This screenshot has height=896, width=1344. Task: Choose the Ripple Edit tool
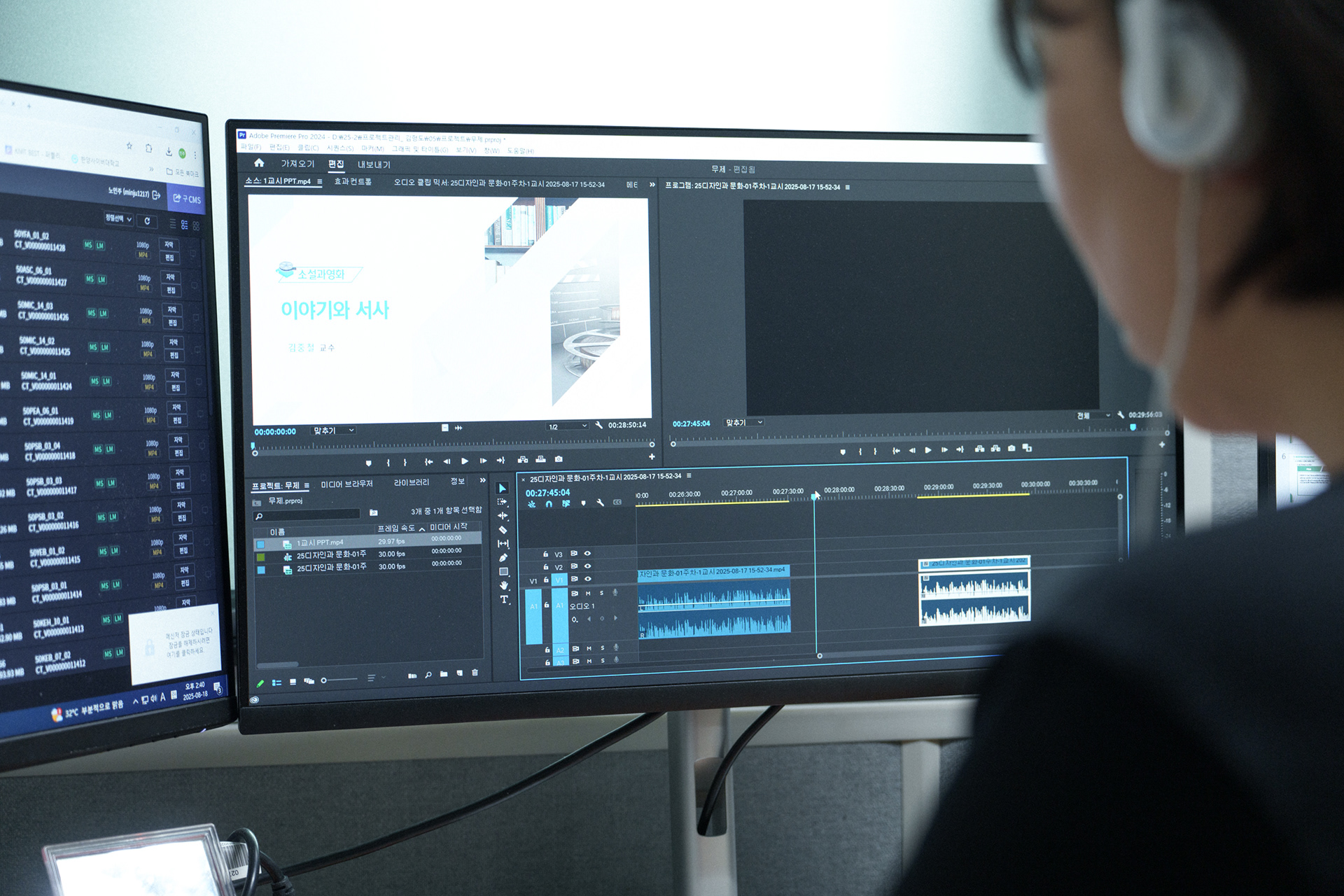click(503, 516)
